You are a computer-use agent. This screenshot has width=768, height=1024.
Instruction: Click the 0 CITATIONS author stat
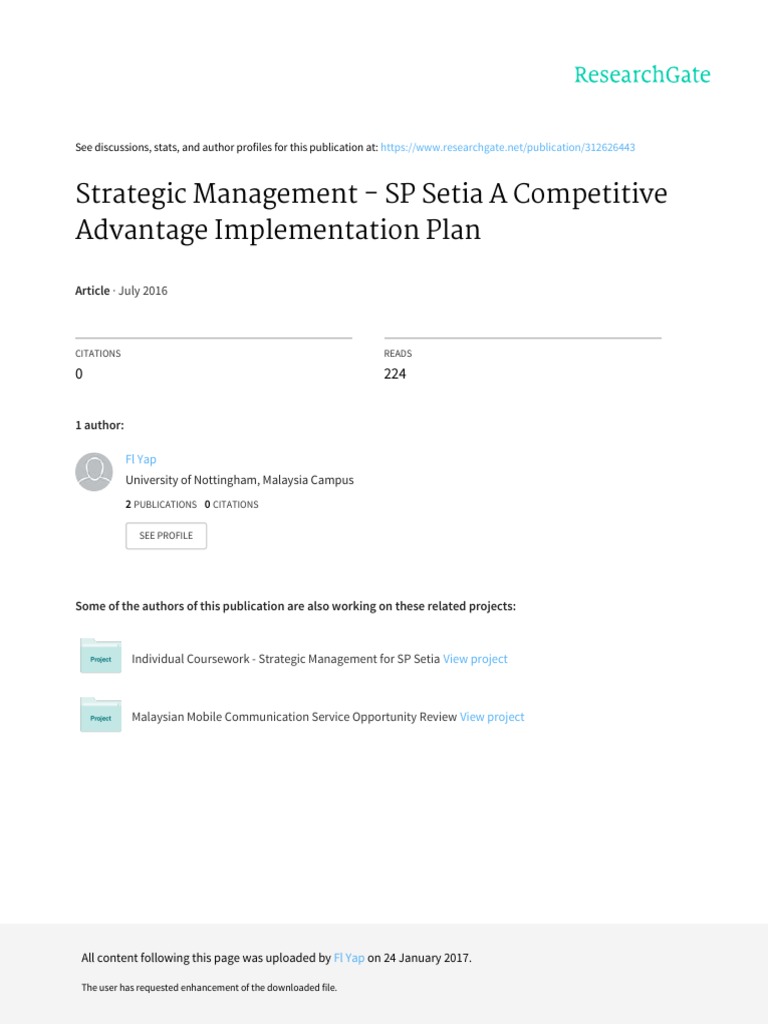point(231,505)
